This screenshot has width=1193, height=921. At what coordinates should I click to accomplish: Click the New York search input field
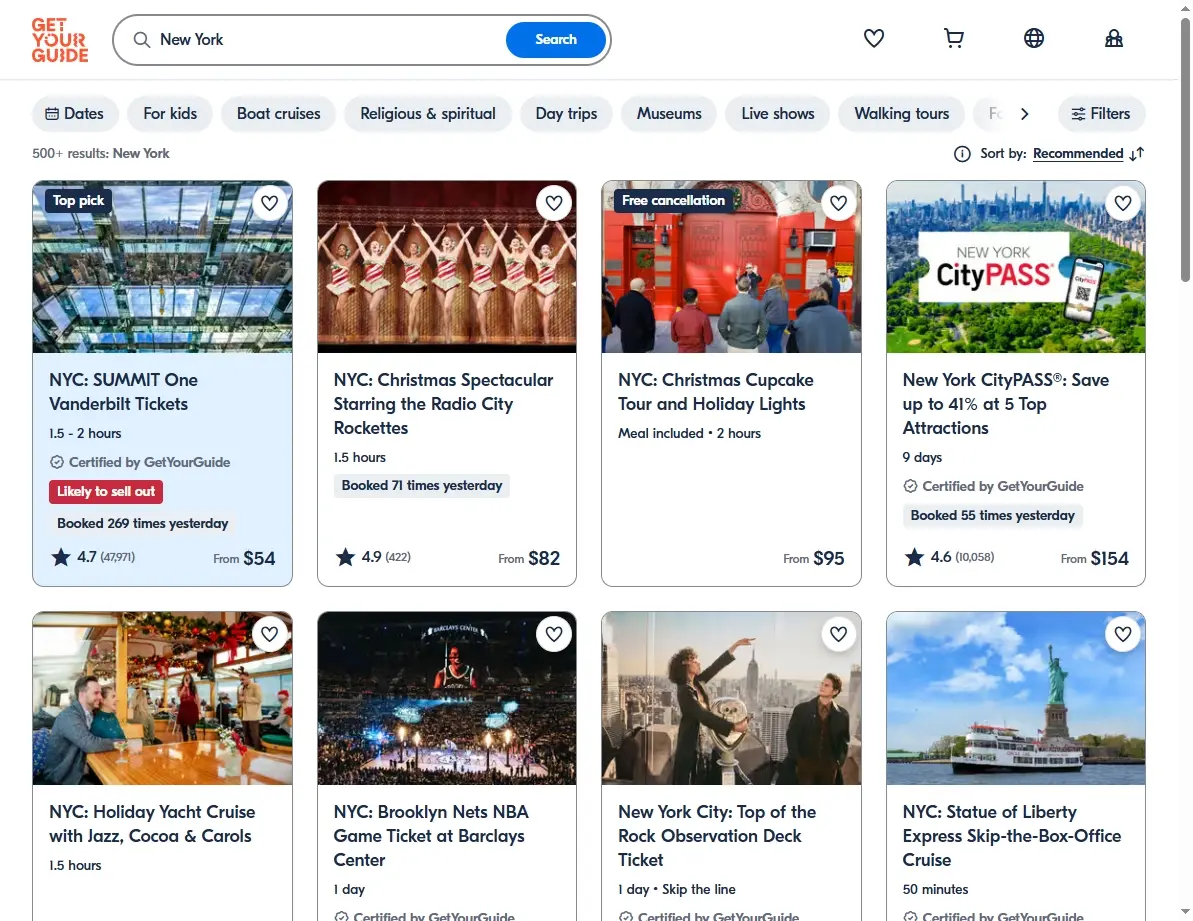tap(327, 40)
